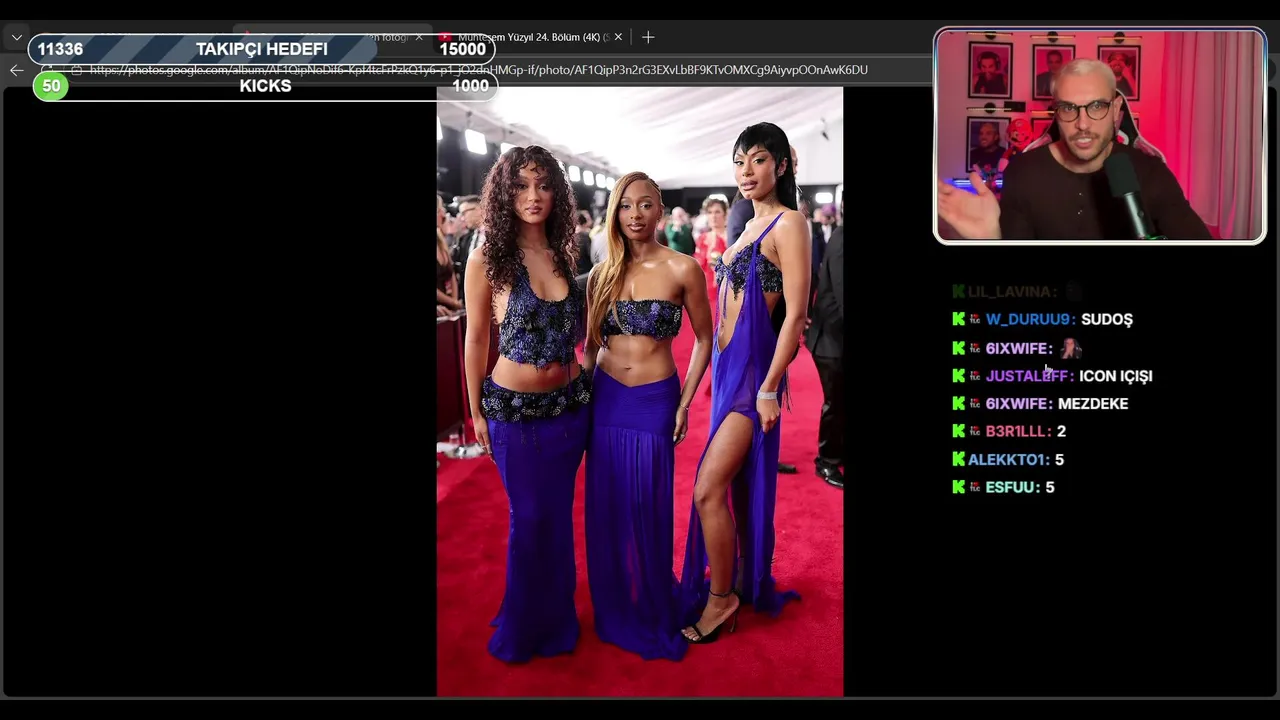
Task: Click Kick logo beside JUSTALEFF
Action: (959, 376)
